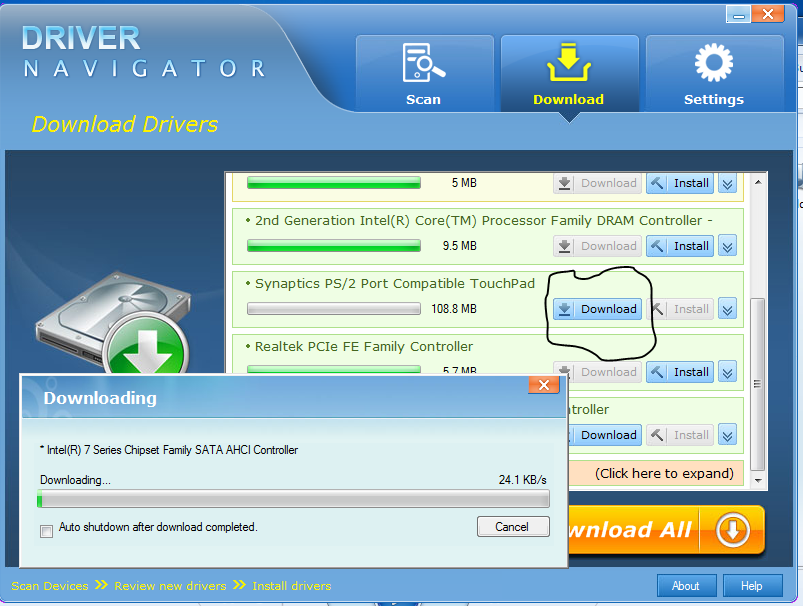Click the hard drive download illustration
The height and width of the screenshot is (606, 803).
pos(114,323)
